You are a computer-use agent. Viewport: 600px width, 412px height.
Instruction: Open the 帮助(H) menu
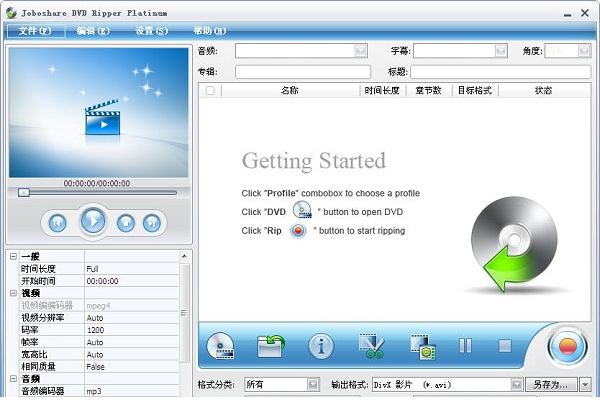pyautogui.click(x=210, y=31)
